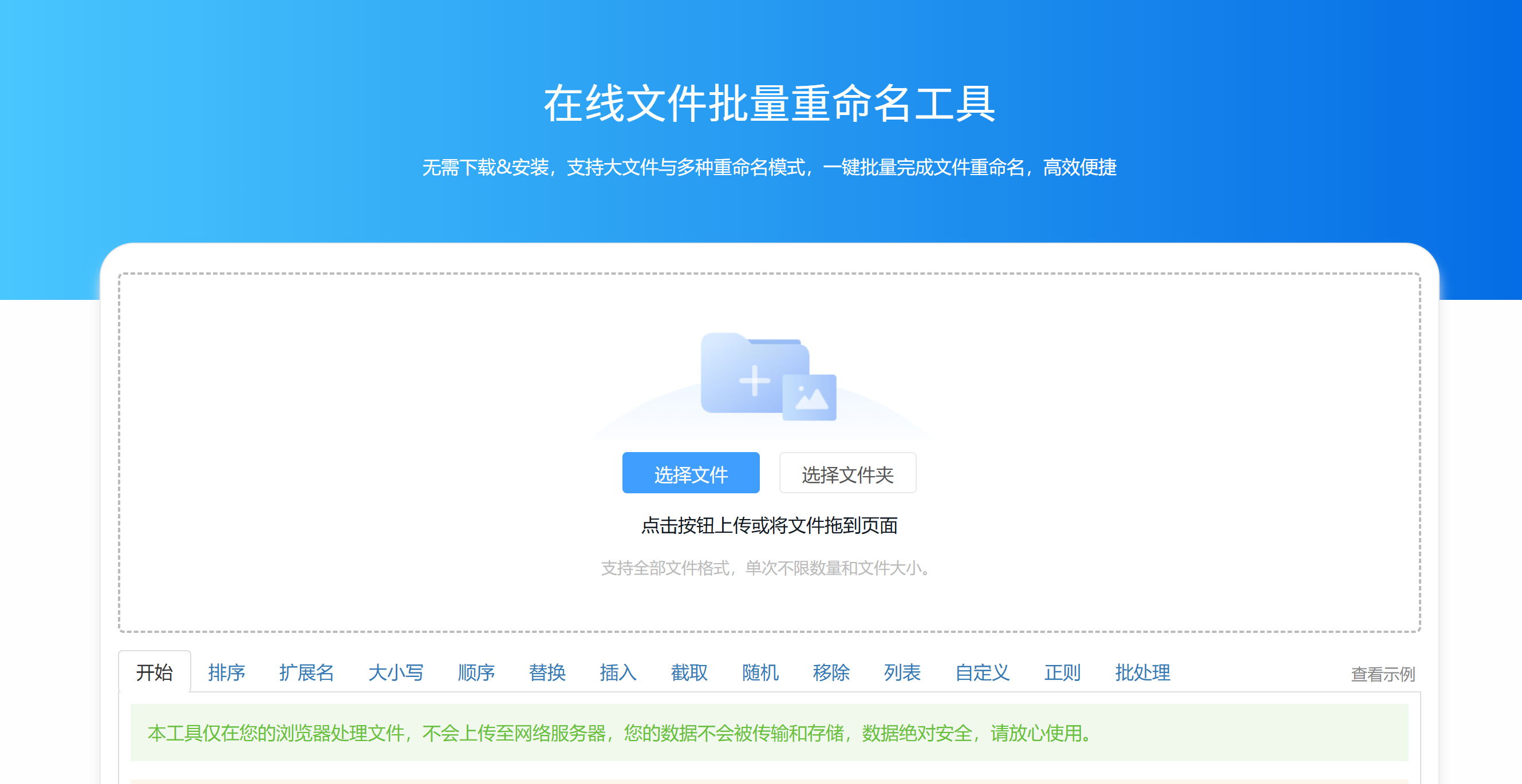Go to the 列表 tab
1522x784 pixels.
coord(902,672)
